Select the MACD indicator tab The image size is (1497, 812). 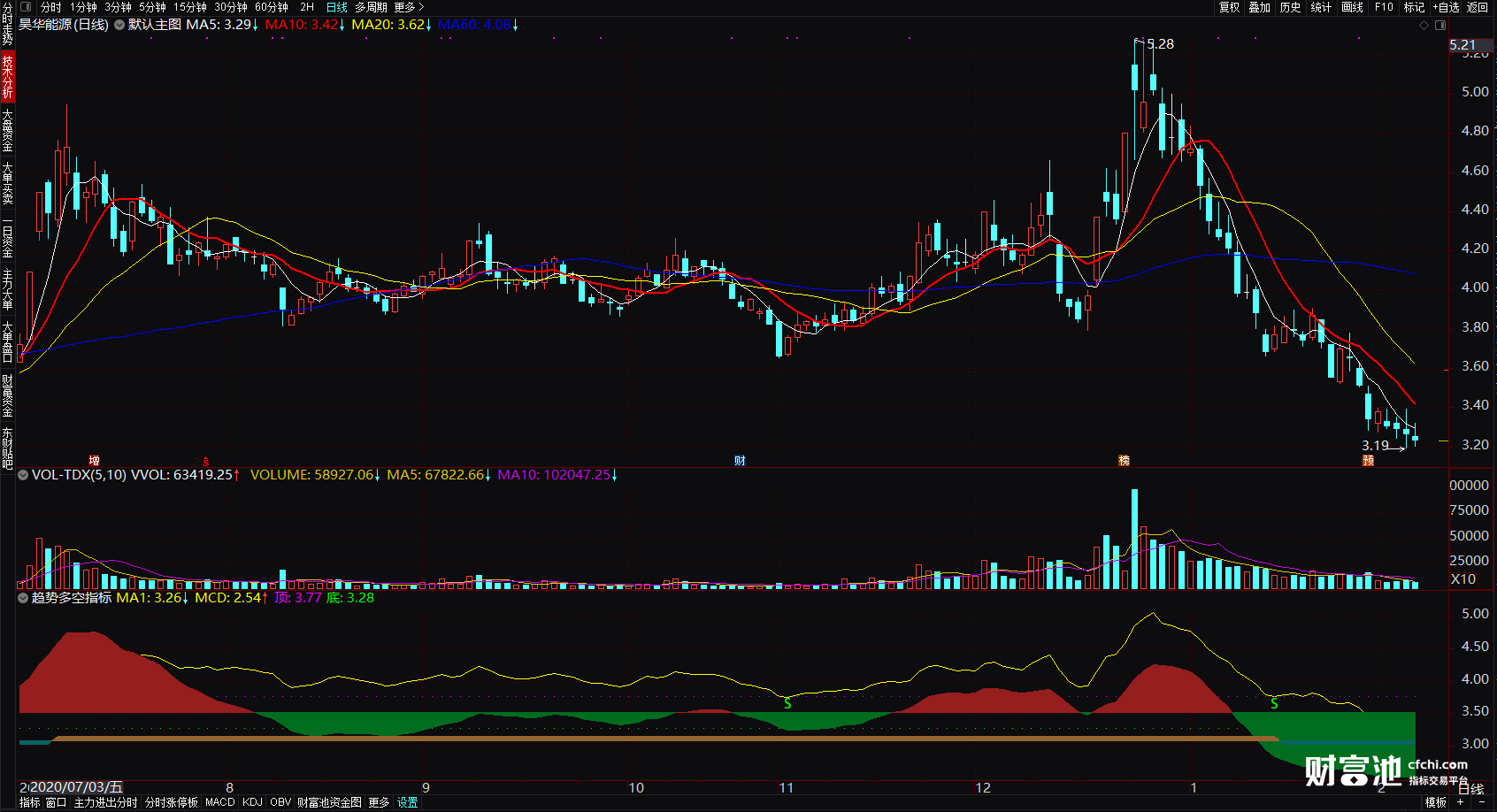pos(219,802)
